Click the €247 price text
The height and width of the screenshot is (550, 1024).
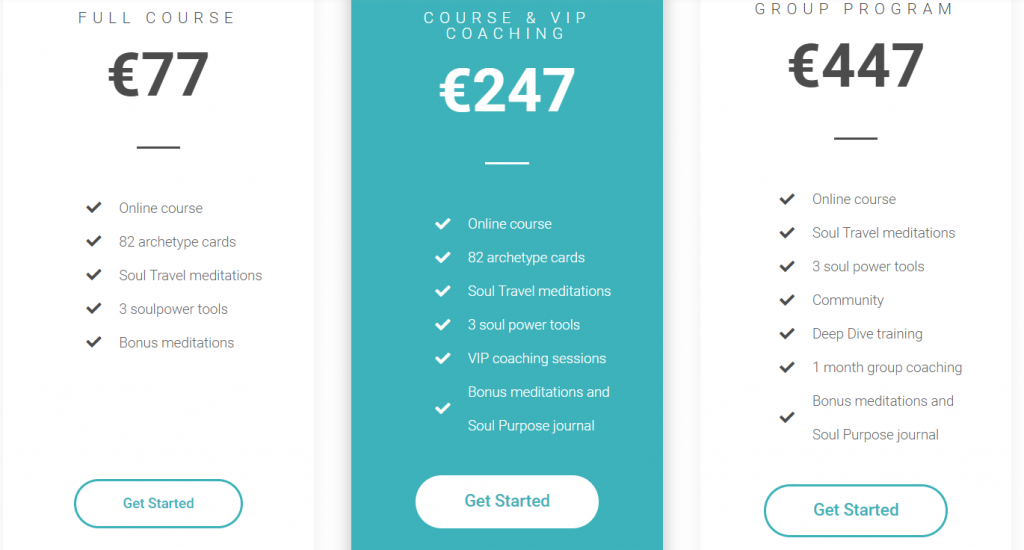click(507, 90)
